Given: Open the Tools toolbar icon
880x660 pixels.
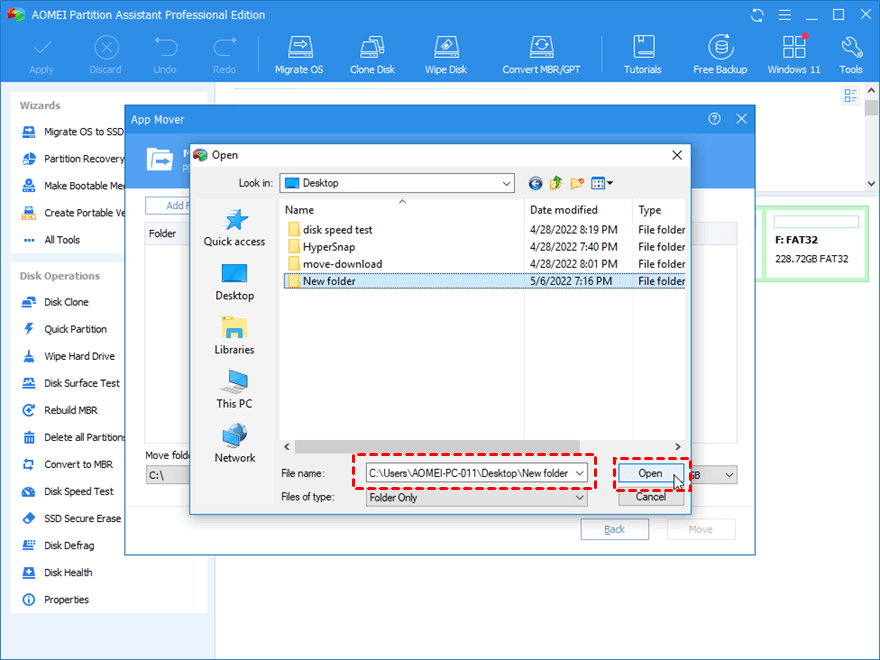Looking at the screenshot, I should pos(851,55).
